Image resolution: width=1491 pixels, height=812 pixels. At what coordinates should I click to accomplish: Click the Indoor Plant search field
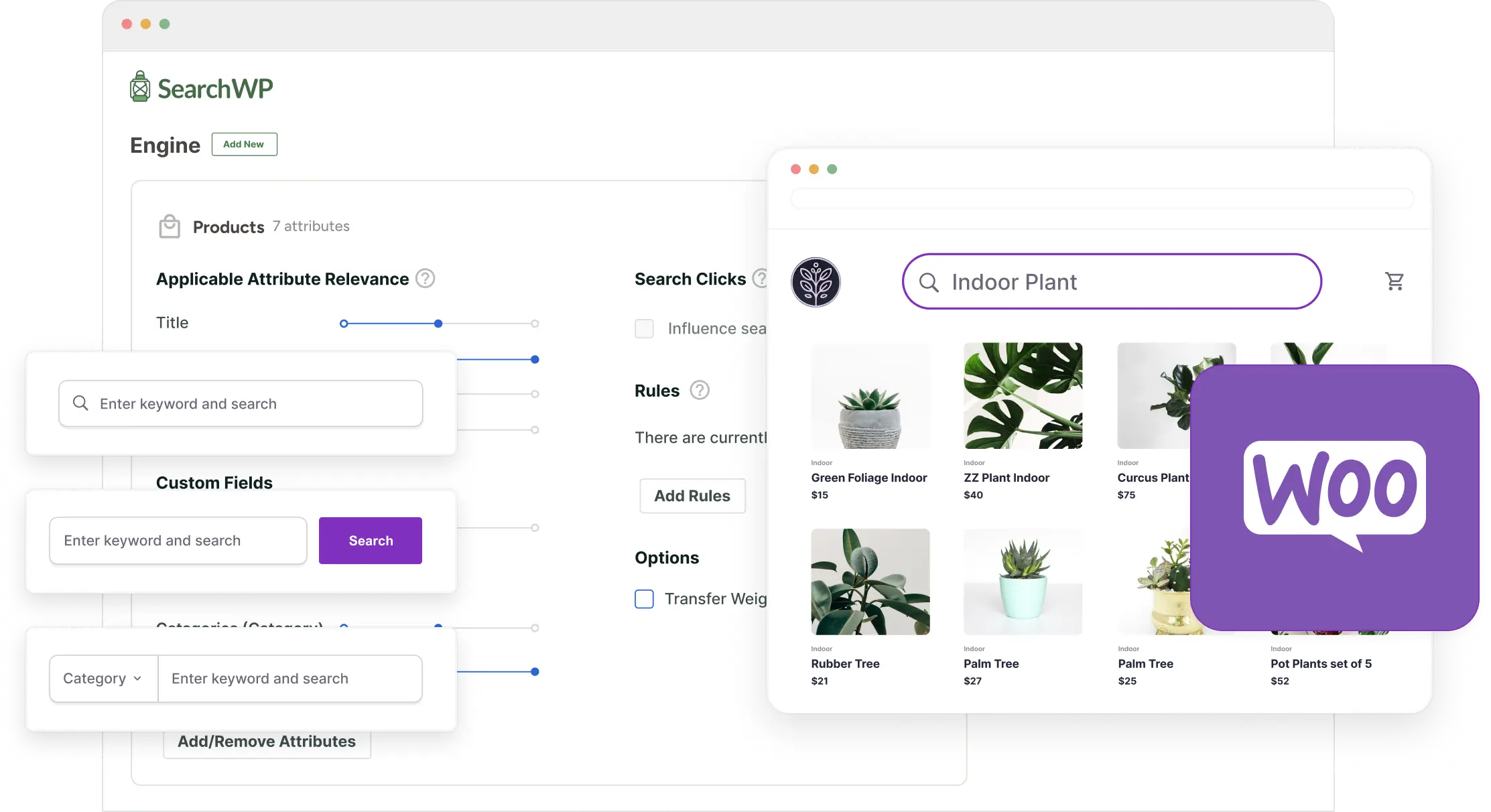pos(1112,281)
